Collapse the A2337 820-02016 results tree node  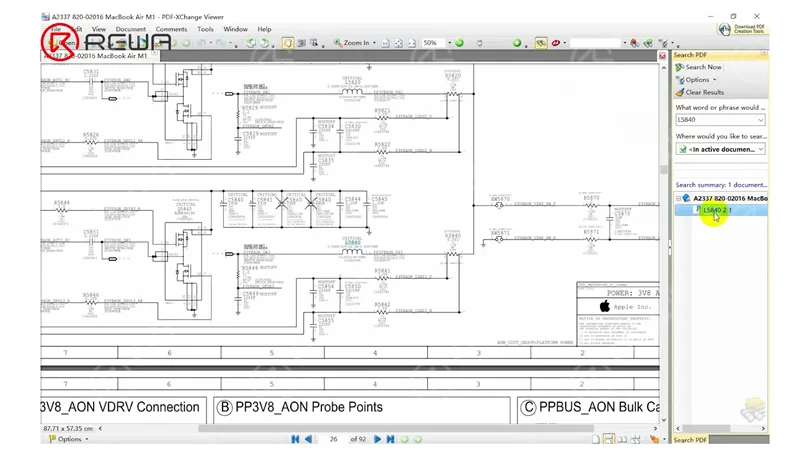pyautogui.click(x=678, y=198)
